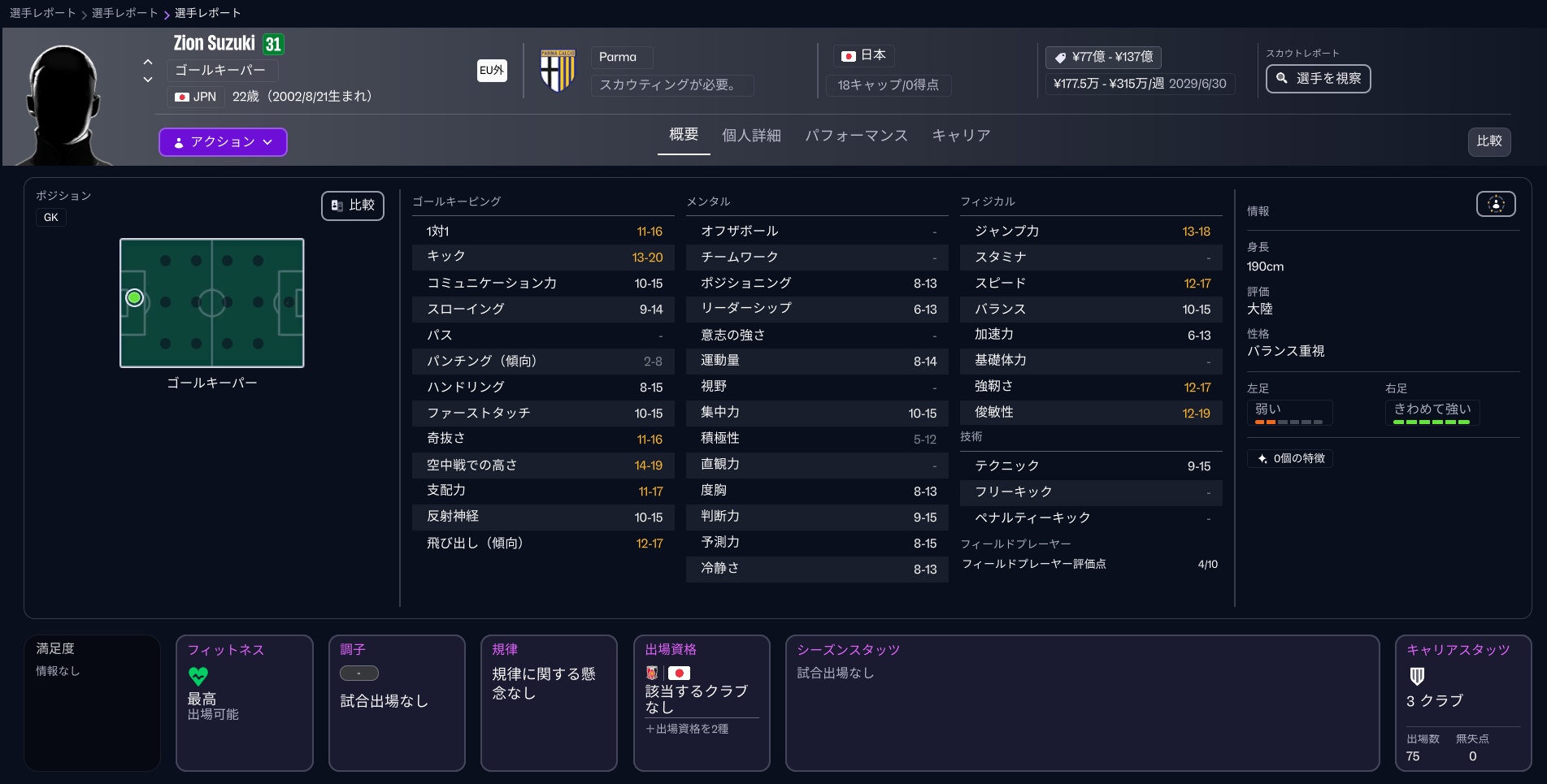Click the right foot strength bar

(1432, 422)
